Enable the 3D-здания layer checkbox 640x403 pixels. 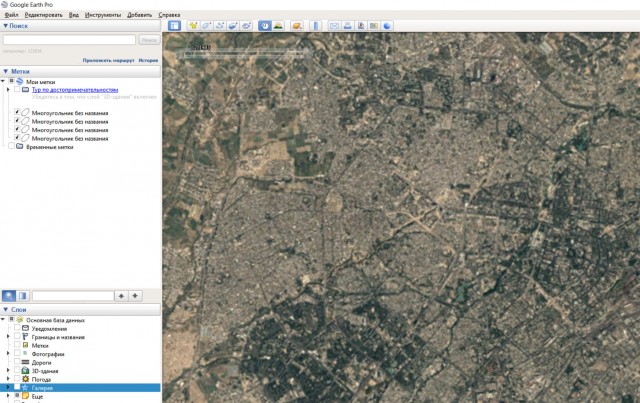click(x=17, y=370)
